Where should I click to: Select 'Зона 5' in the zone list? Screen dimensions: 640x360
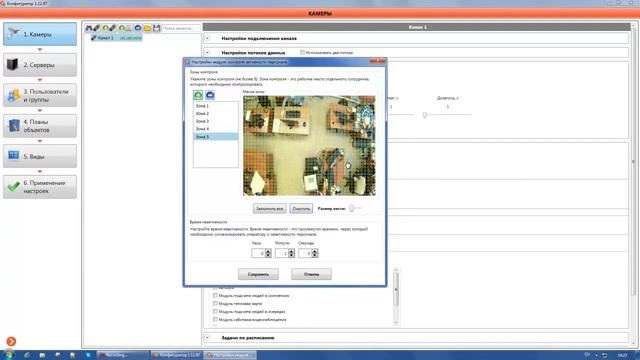click(216, 137)
